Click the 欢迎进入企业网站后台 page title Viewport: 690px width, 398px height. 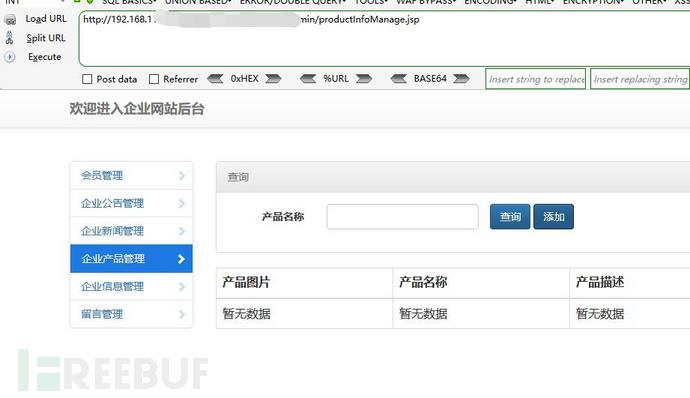pyautogui.click(x=137, y=109)
